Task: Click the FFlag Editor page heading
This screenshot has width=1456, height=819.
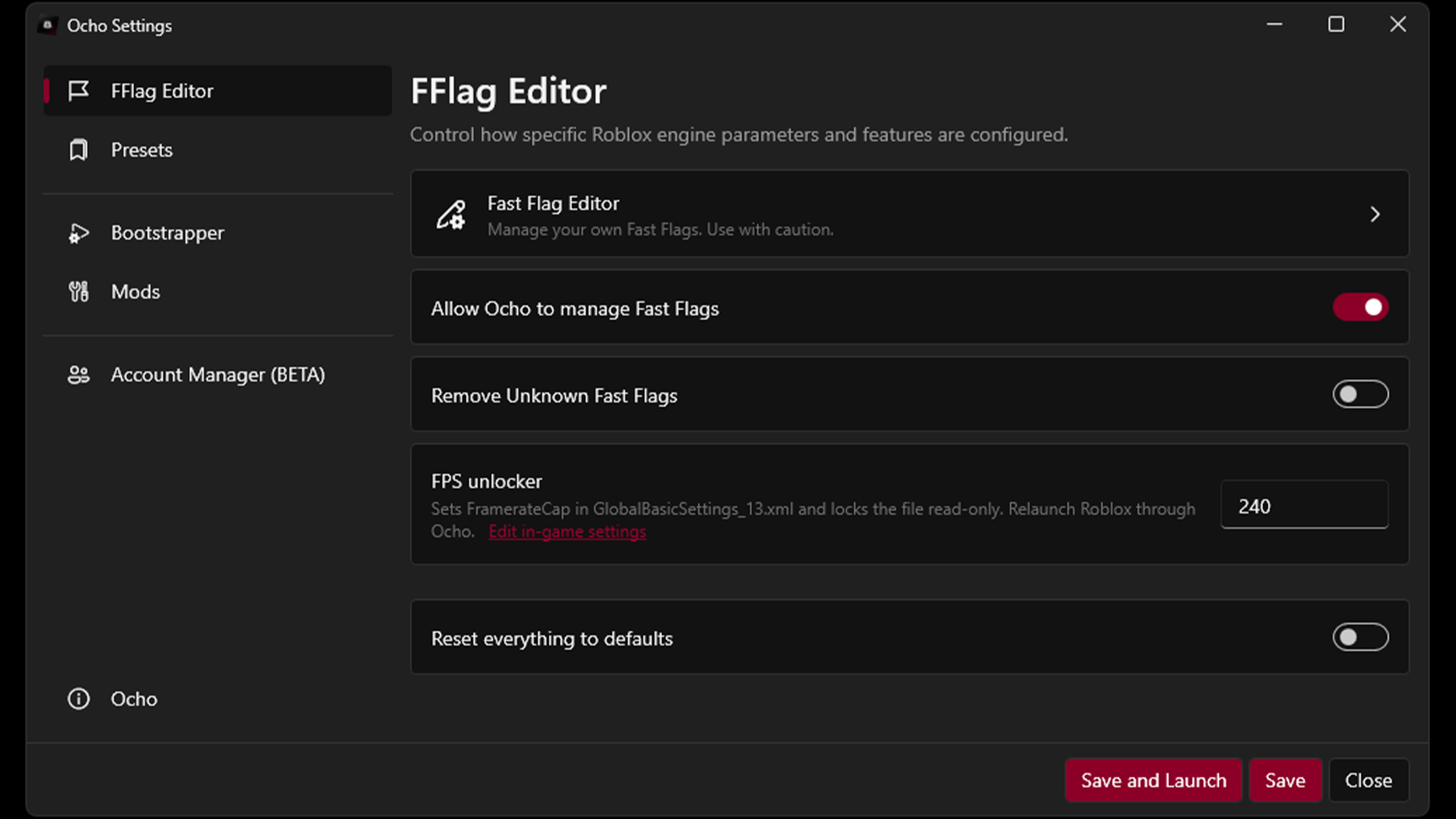Action: click(x=508, y=91)
